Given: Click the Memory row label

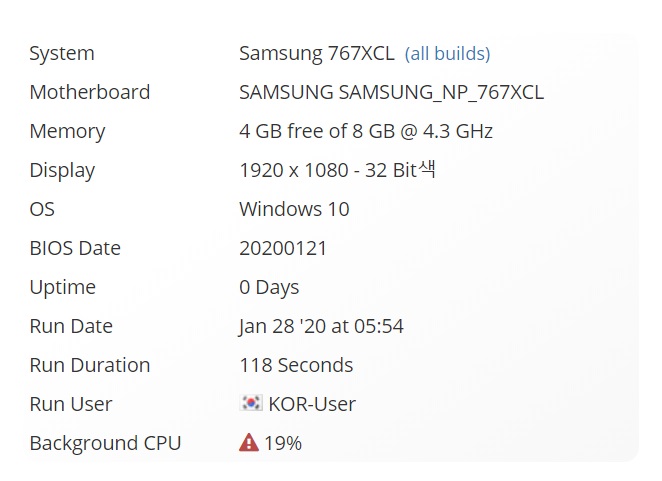Looking at the screenshot, I should (67, 132).
